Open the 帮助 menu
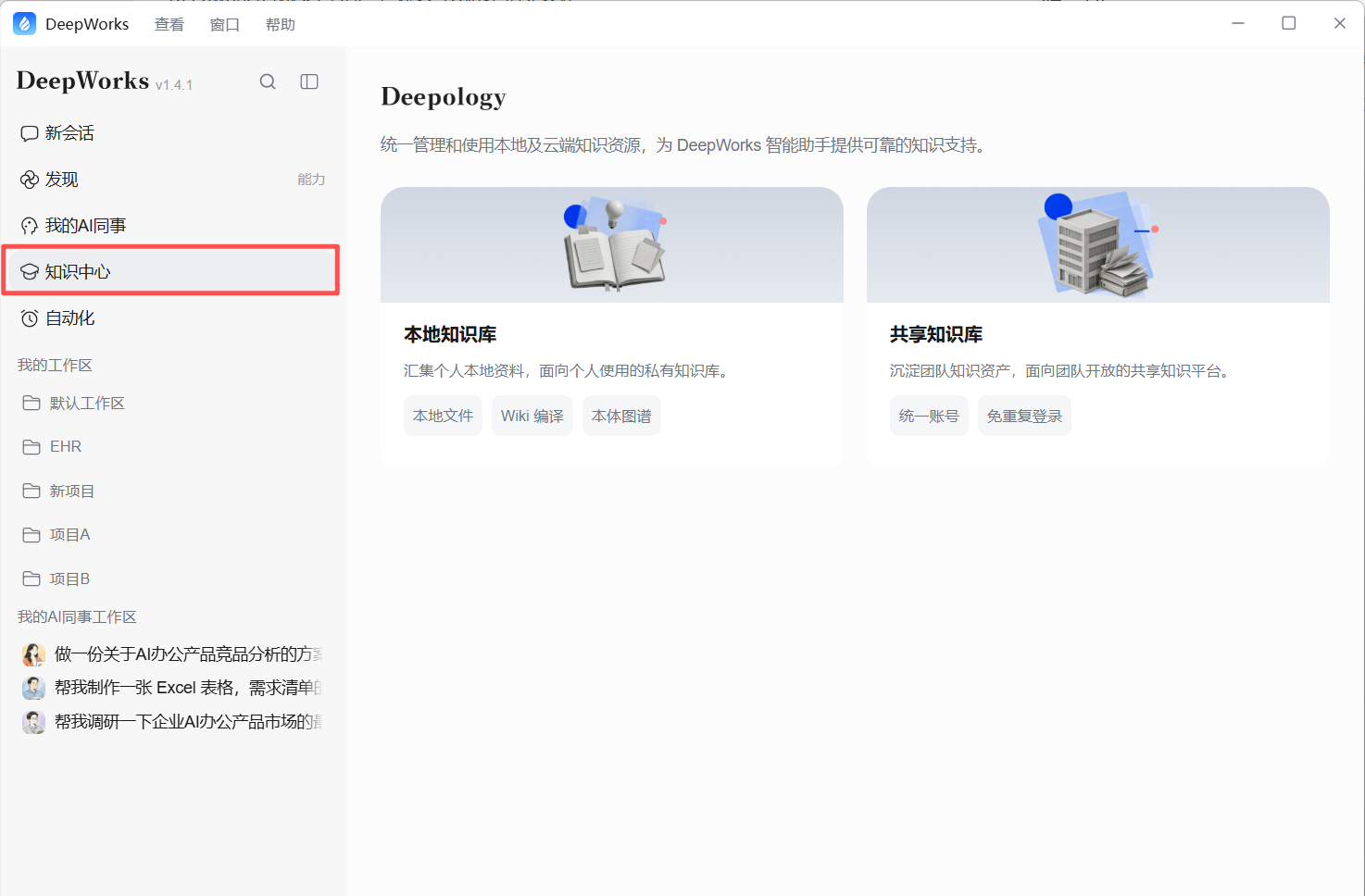The image size is (1365, 896). (281, 24)
